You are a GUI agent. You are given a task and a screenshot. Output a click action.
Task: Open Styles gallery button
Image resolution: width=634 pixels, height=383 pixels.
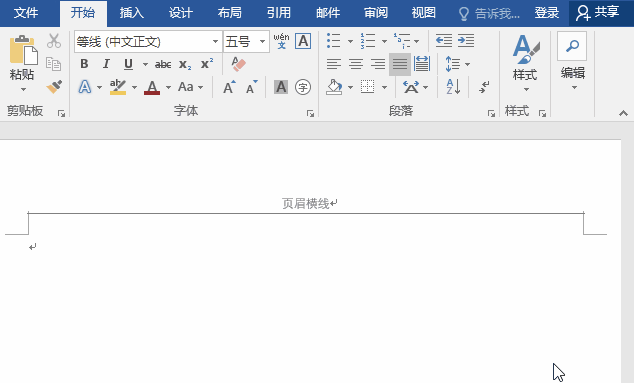pyautogui.click(x=525, y=63)
